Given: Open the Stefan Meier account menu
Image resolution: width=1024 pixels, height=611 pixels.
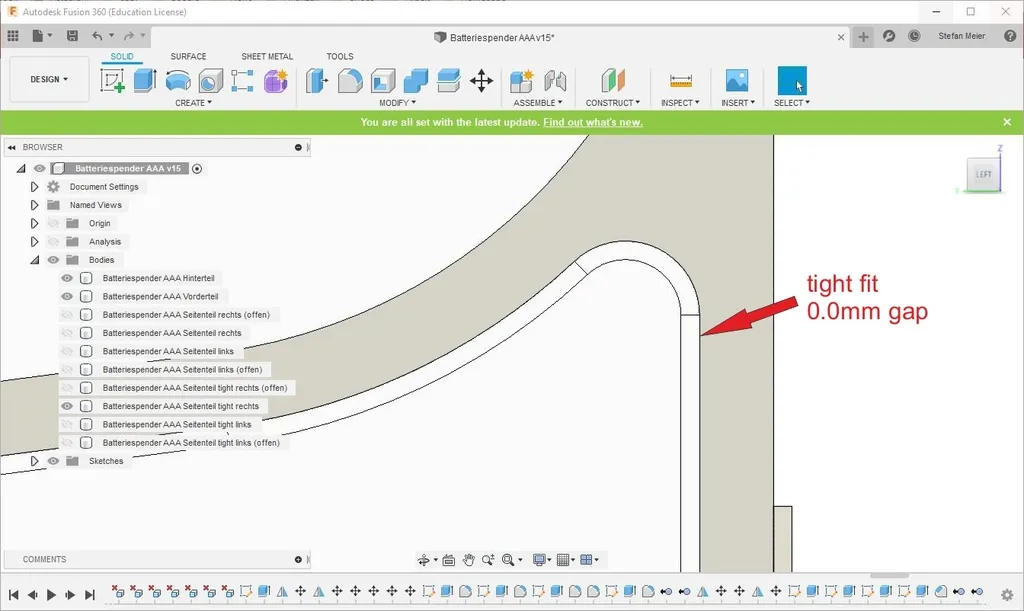Looking at the screenshot, I should pos(961,36).
